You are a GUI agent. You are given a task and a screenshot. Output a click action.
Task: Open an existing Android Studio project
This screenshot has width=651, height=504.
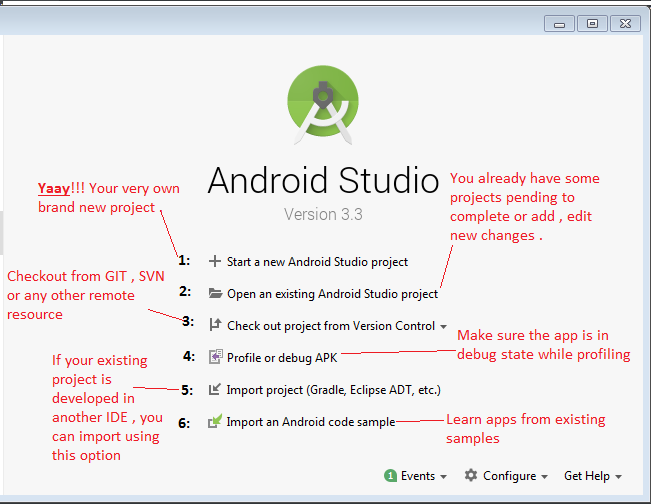[332, 294]
